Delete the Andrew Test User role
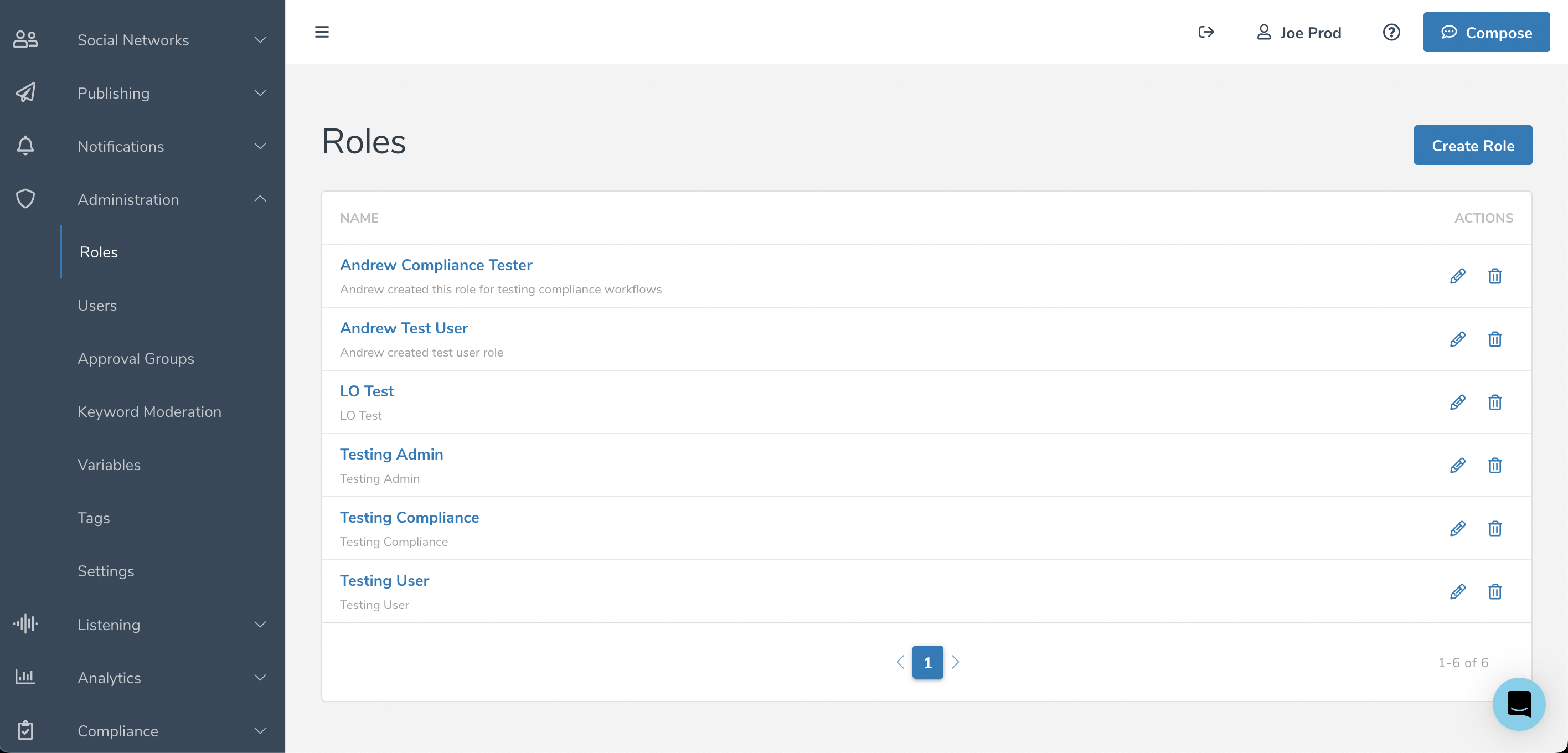The width and height of the screenshot is (1568, 753). tap(1494, 339)
